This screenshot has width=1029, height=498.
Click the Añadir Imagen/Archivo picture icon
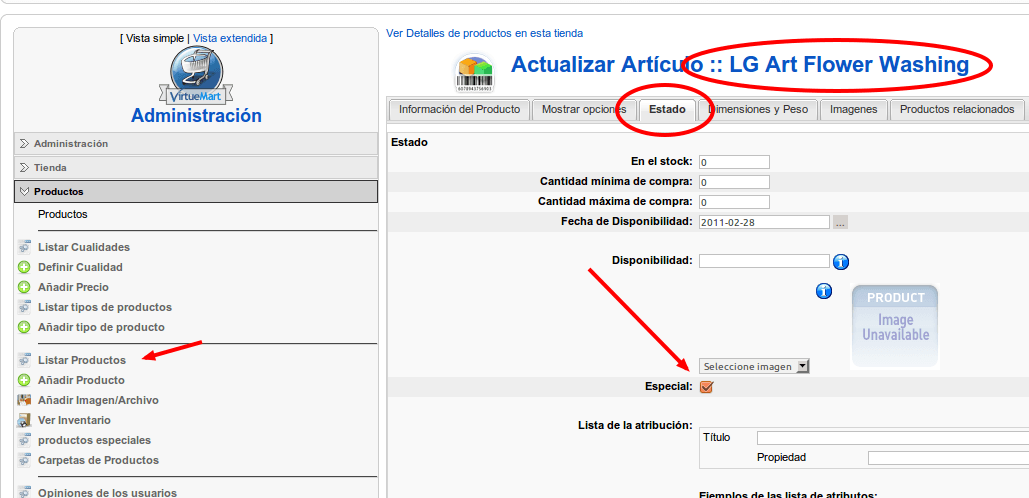click(x=24, y=400)
